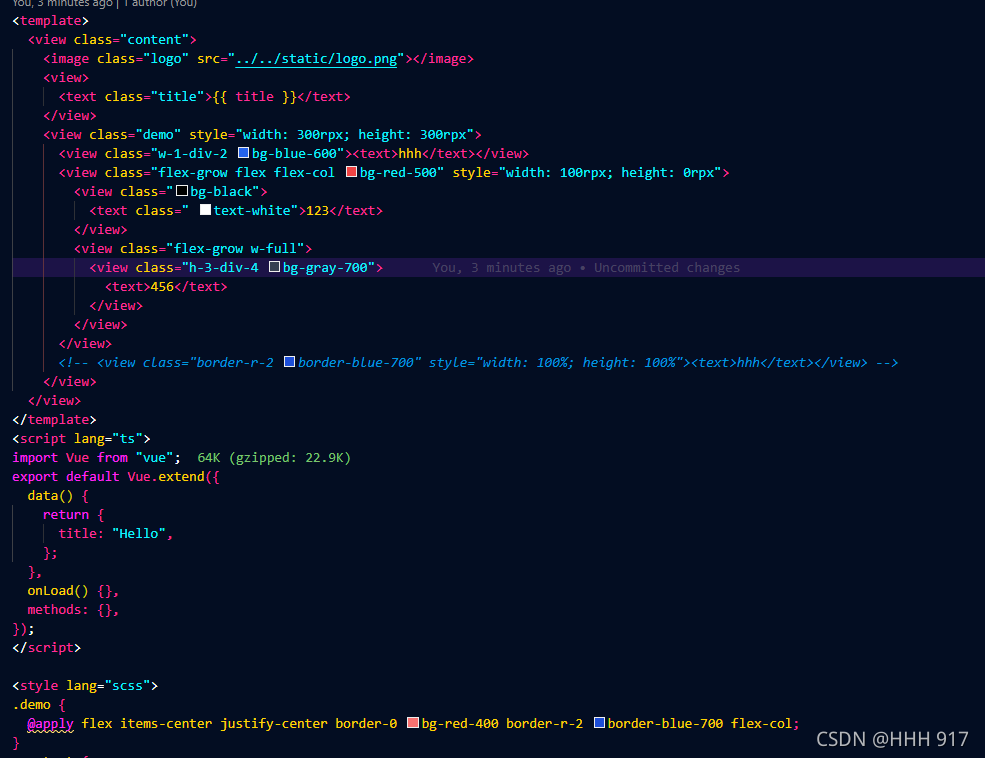
Task: Click the '64K (gzipped: 22.9K)' size annotation
Action: pos(276,457)
